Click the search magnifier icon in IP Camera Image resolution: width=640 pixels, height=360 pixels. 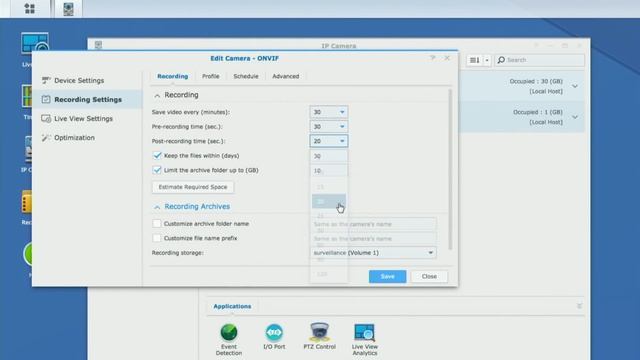click(x=501, y=60)
